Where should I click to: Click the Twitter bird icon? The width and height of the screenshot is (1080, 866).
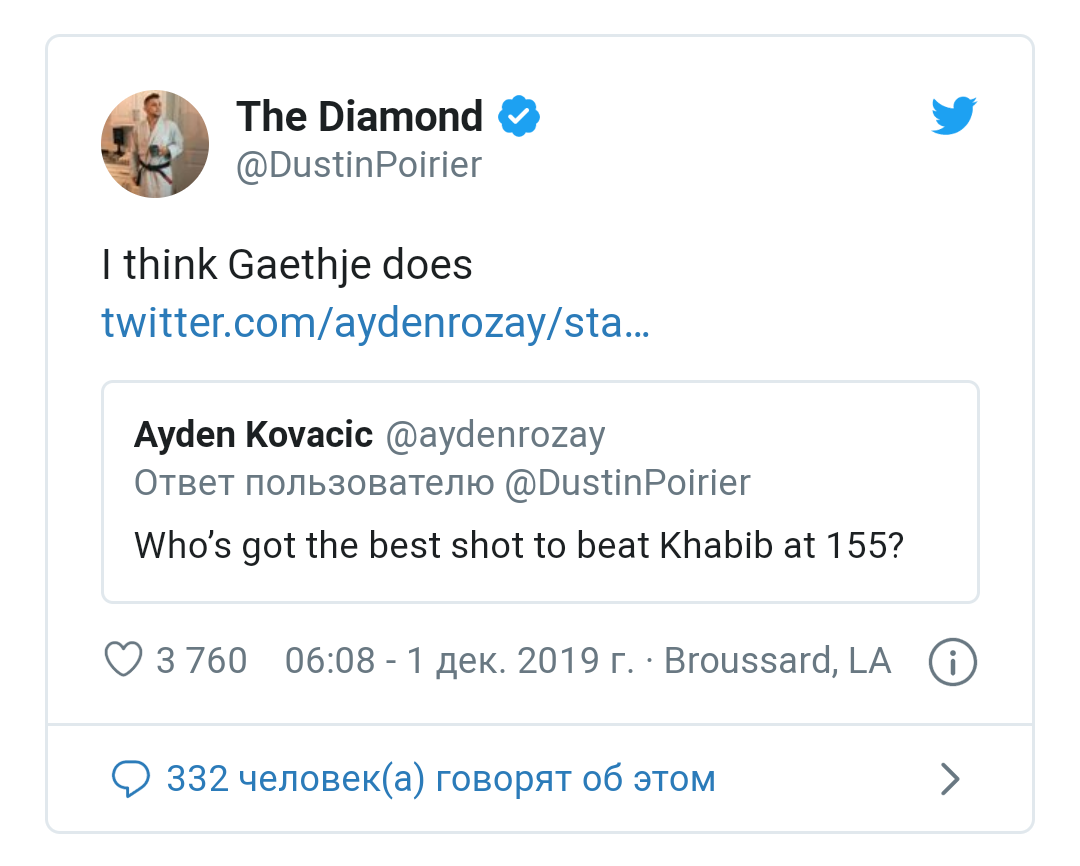(953, 115)
